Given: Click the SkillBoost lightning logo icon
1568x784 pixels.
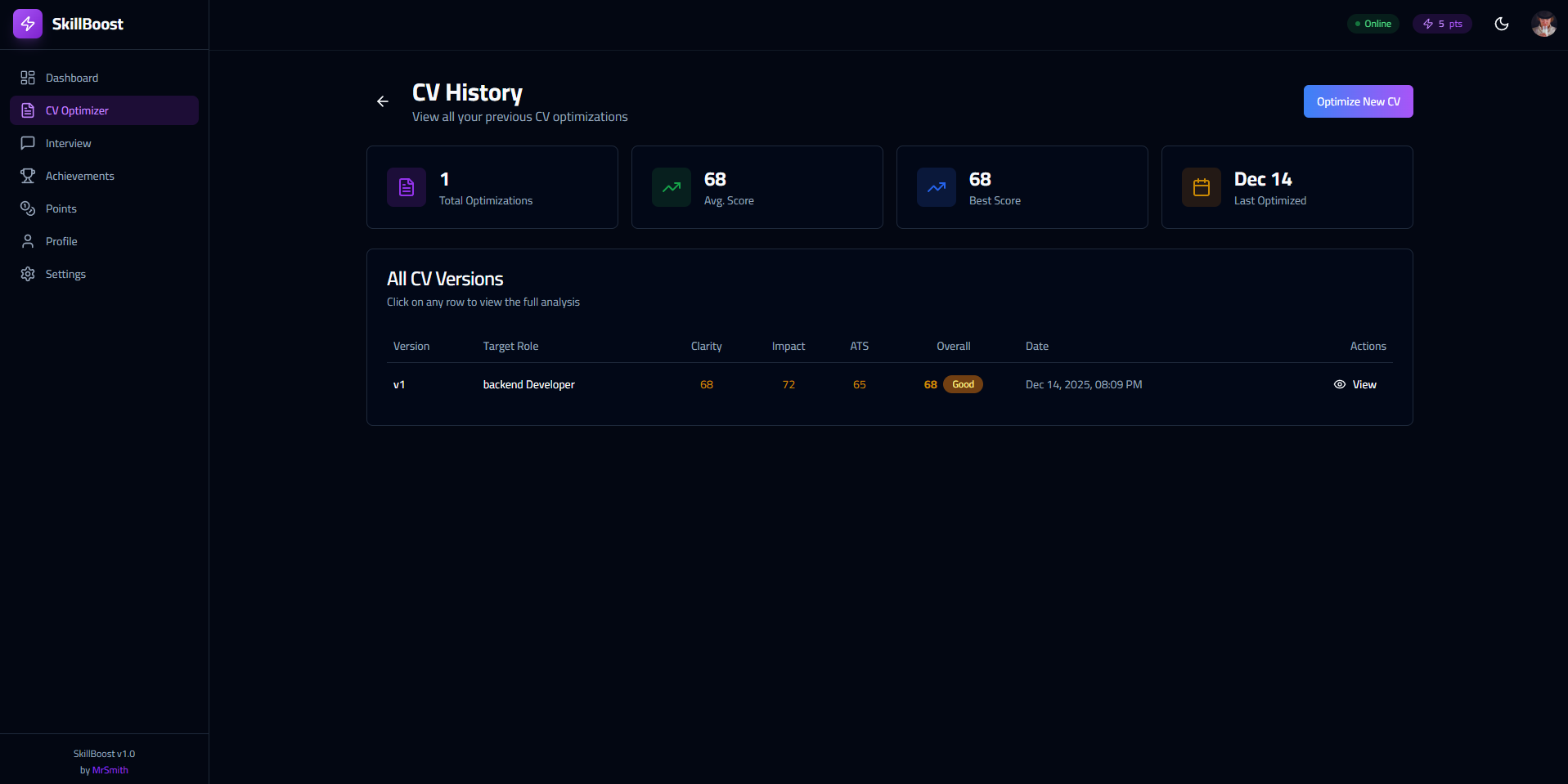Looking at the screenshot, I should [x=28, y=24].
